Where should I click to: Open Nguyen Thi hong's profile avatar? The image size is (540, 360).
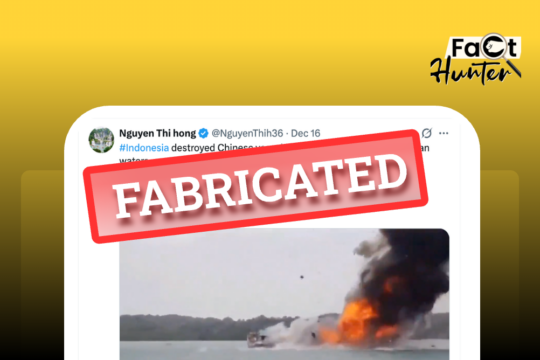point(101,140)
